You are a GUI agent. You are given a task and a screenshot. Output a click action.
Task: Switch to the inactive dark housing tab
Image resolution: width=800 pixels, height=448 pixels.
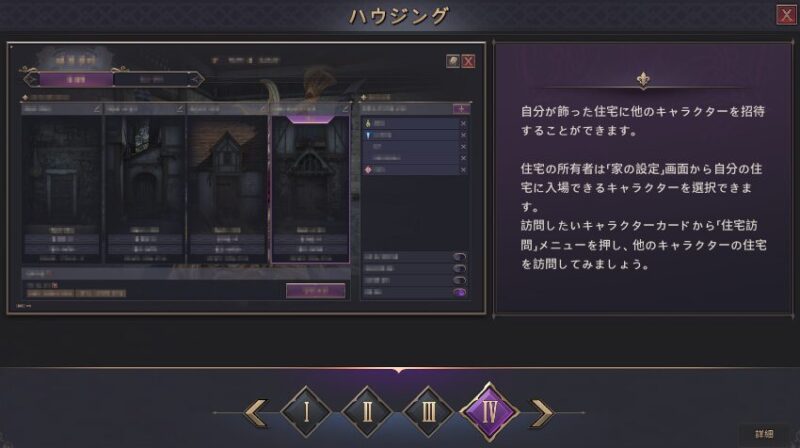[151, 80]
